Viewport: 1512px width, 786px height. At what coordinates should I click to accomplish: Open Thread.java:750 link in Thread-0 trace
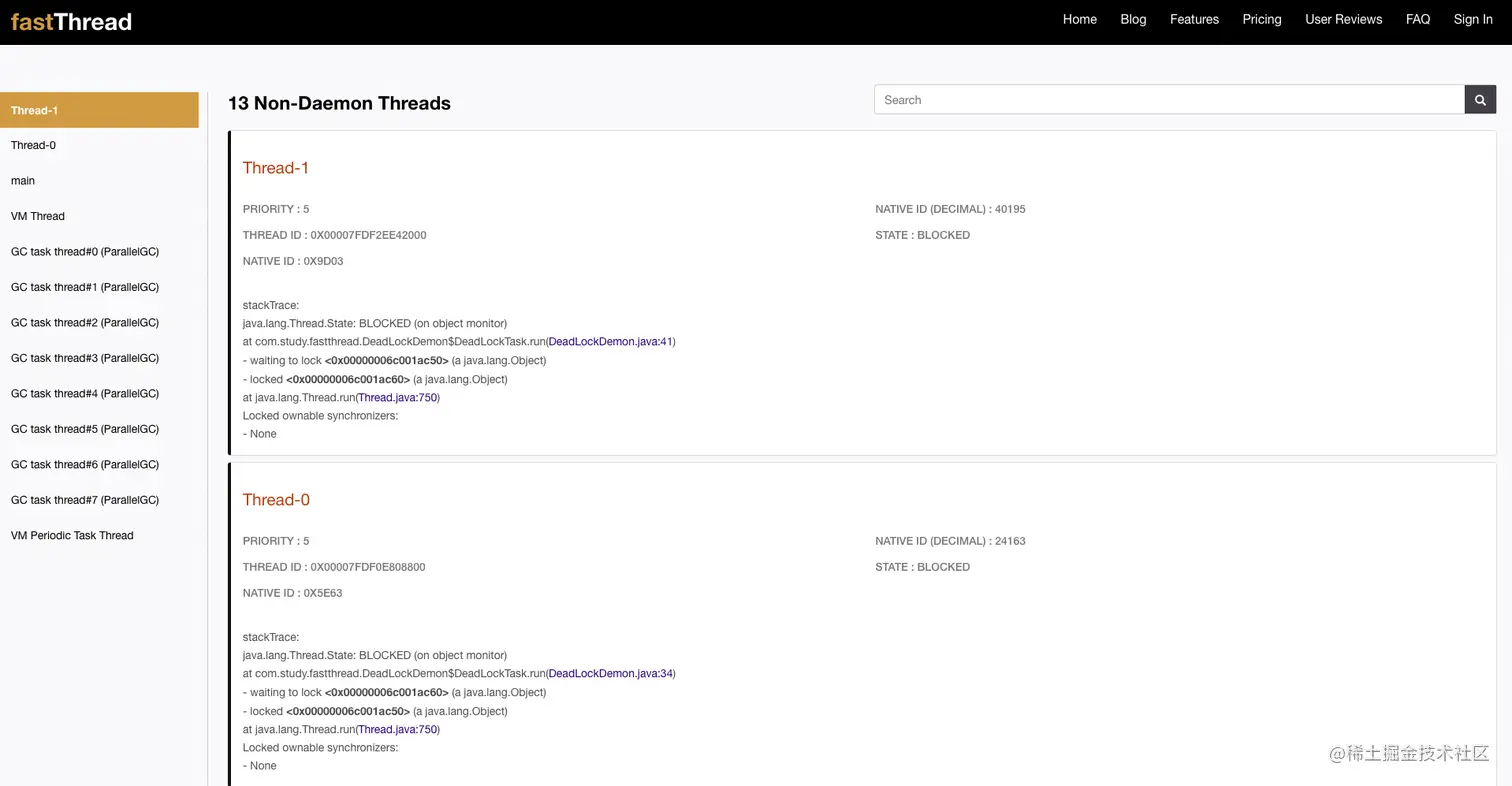[397, 730]
